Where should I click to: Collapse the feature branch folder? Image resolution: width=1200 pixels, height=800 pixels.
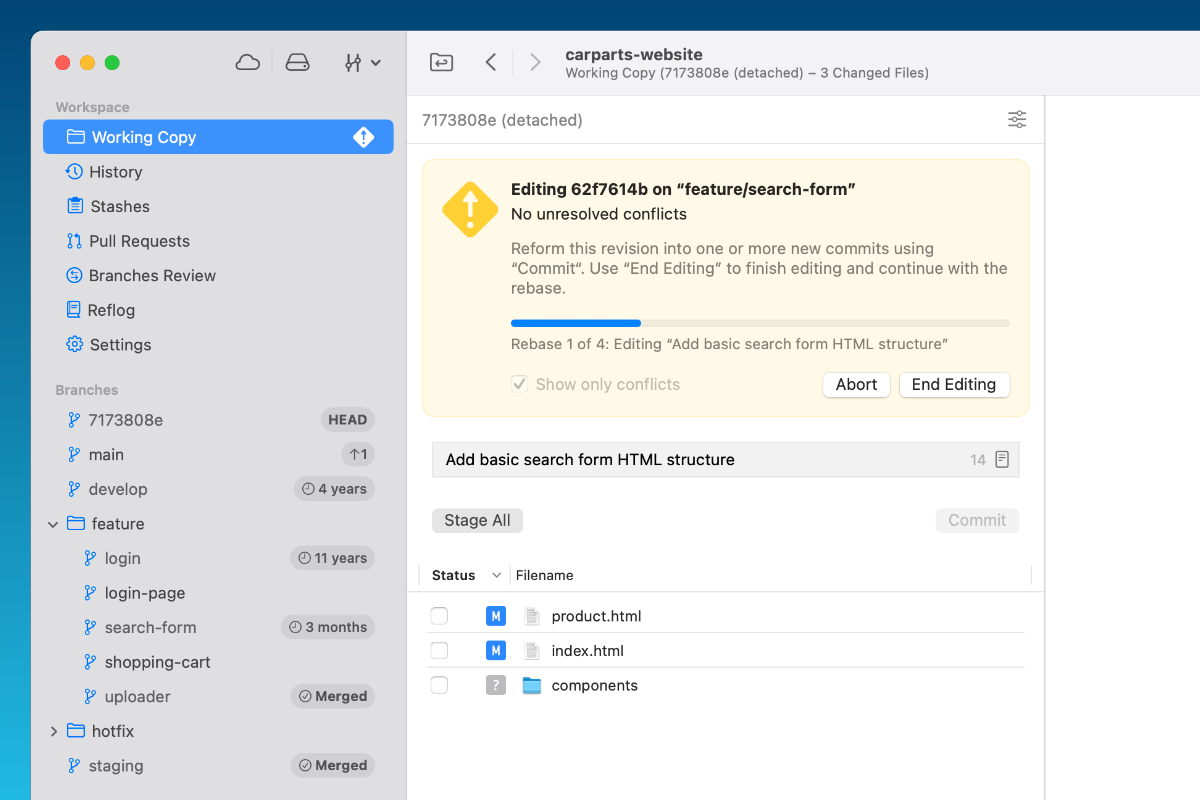[53, 524]
